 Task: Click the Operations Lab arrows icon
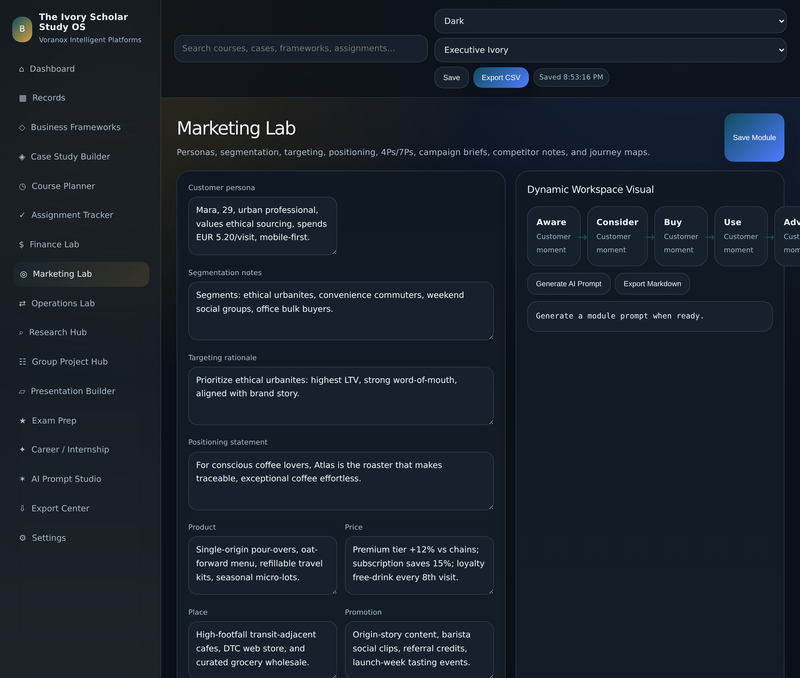[x=22, y=304]
